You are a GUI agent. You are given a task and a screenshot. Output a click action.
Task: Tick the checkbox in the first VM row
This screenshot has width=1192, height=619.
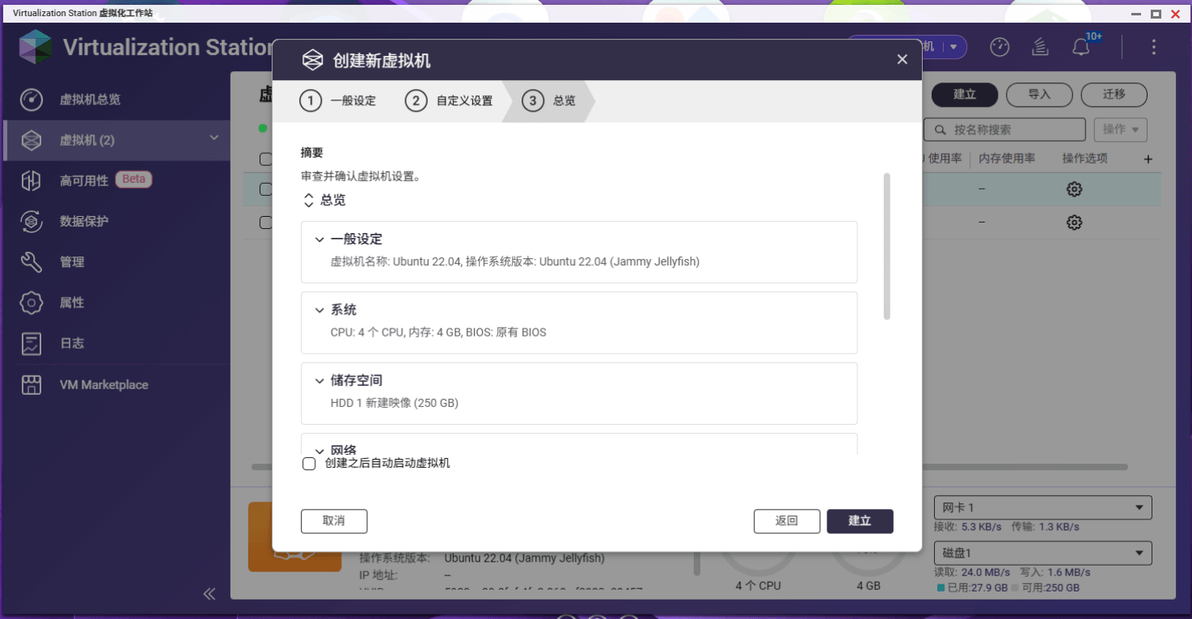[265, 189]
